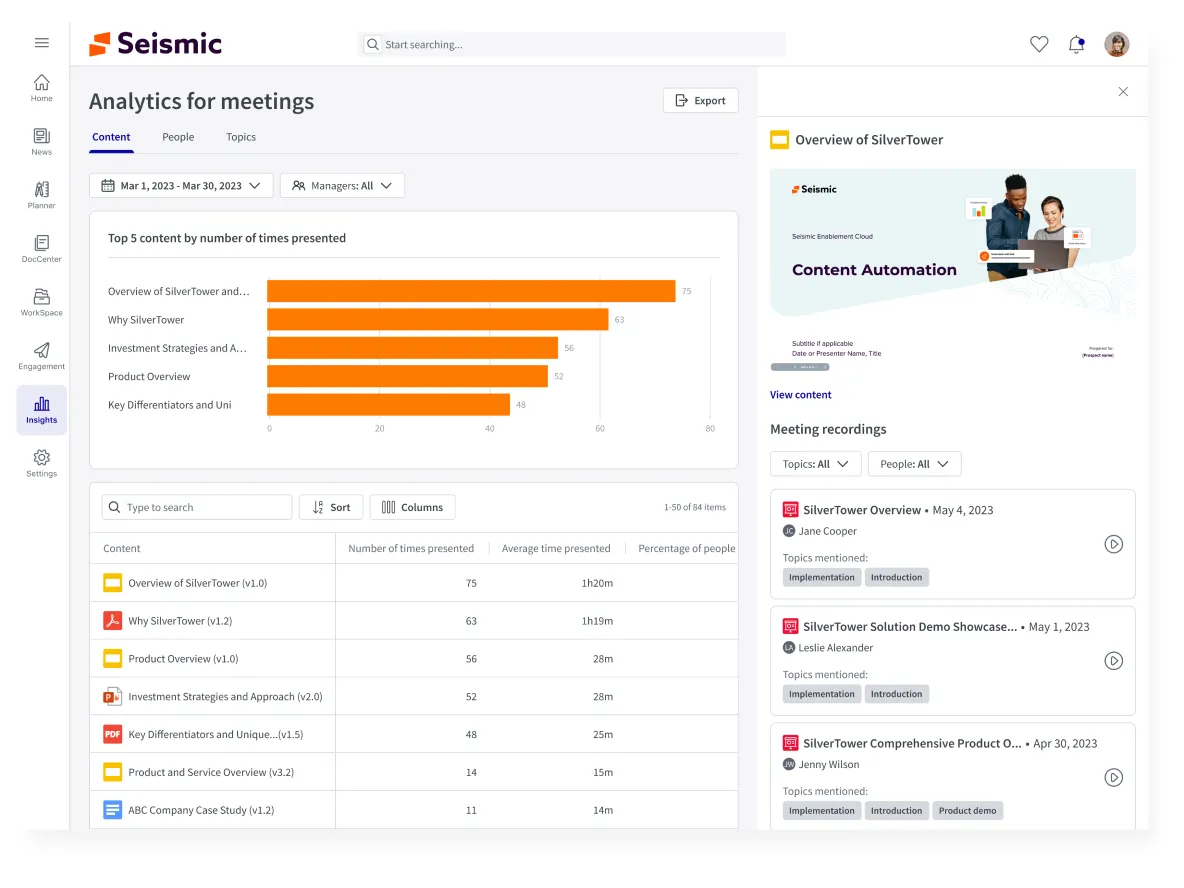Click the Product Overview (v1.0) slides icon

pos(113,658)
